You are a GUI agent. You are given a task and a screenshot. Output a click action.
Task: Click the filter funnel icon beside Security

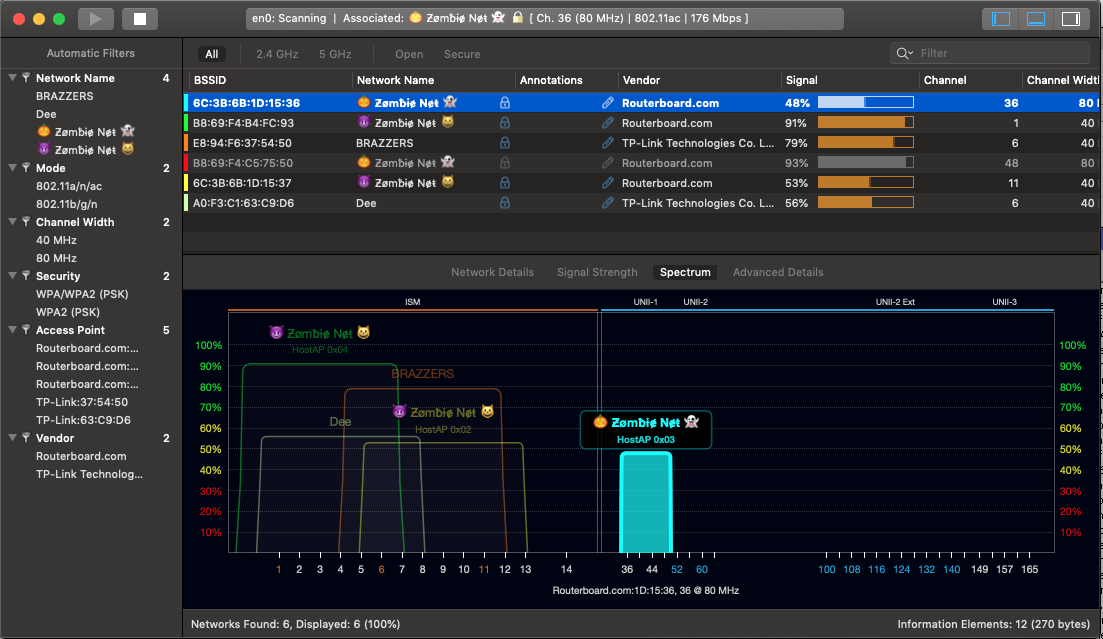pyautogui.click(x=26, y=276)
